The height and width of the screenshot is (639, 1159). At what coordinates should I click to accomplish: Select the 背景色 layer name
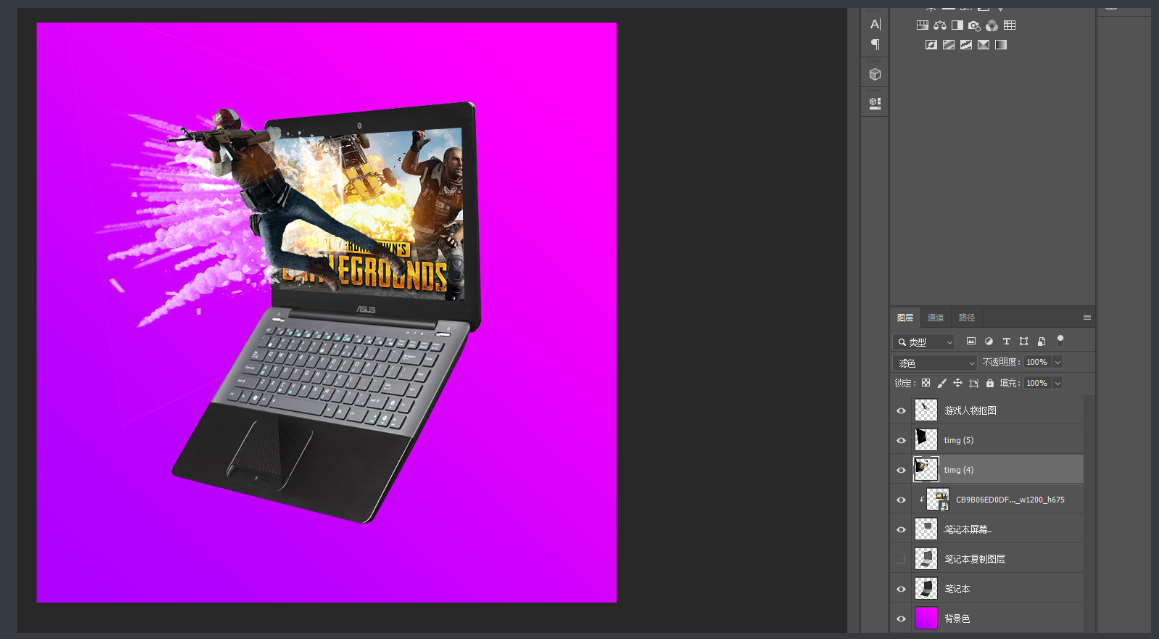point(957,618)
